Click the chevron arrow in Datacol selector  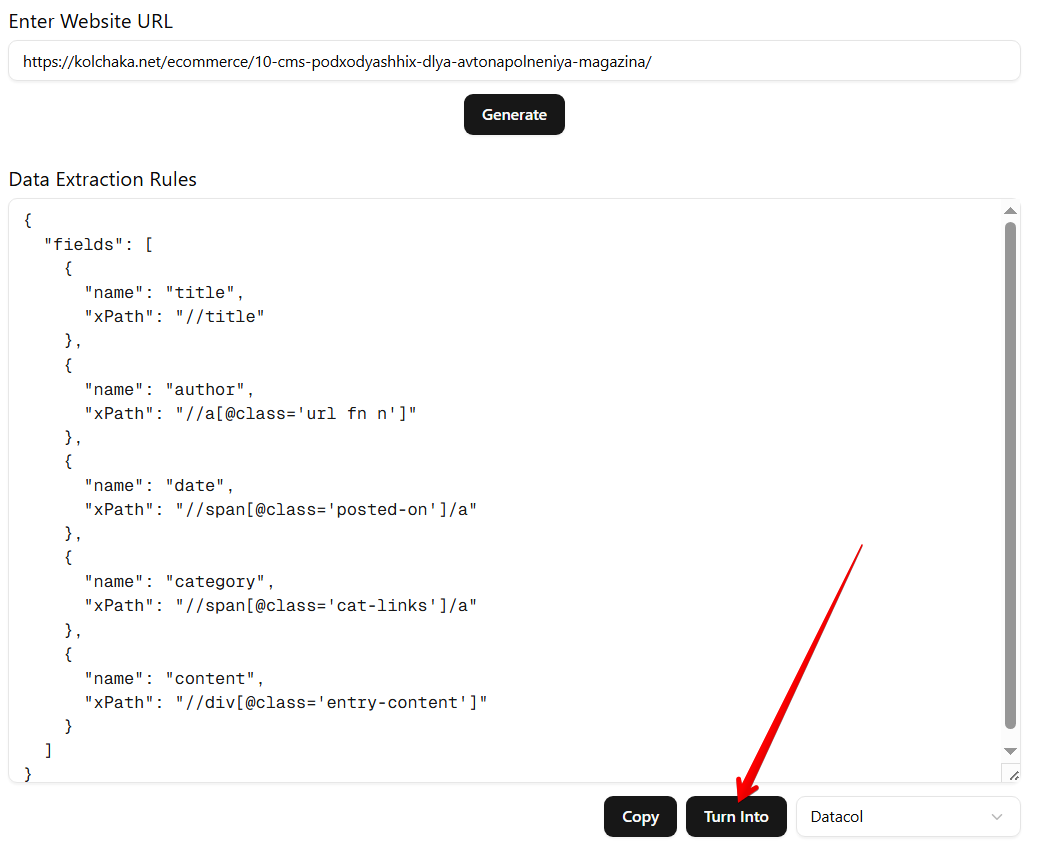(996, 817)
